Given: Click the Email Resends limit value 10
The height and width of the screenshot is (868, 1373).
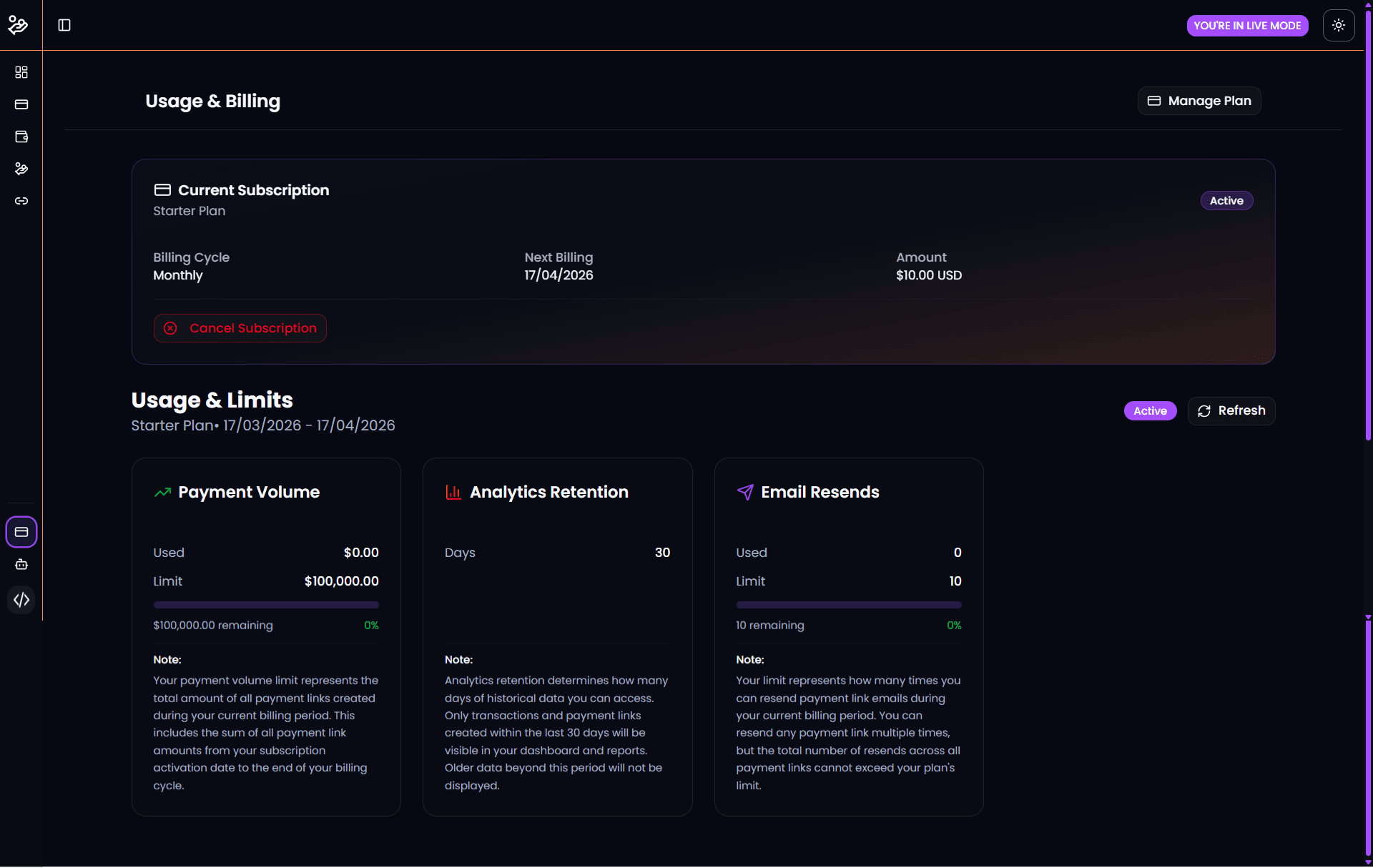Looking at the screenshot, I should 955,581.
